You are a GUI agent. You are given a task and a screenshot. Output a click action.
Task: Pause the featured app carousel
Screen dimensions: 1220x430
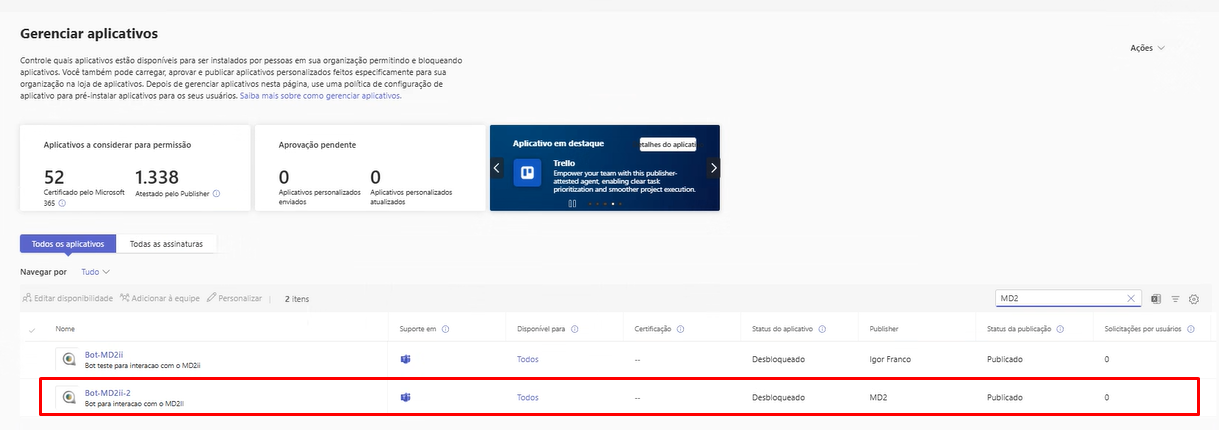(x=572, y=204)
